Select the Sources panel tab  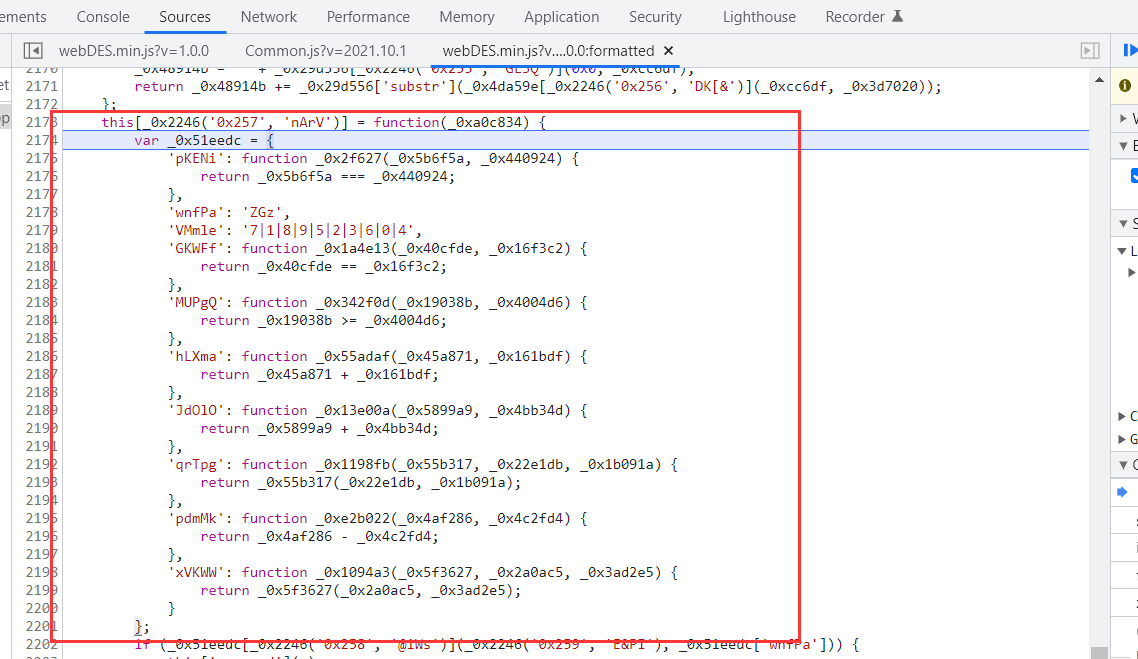(185, 17)
